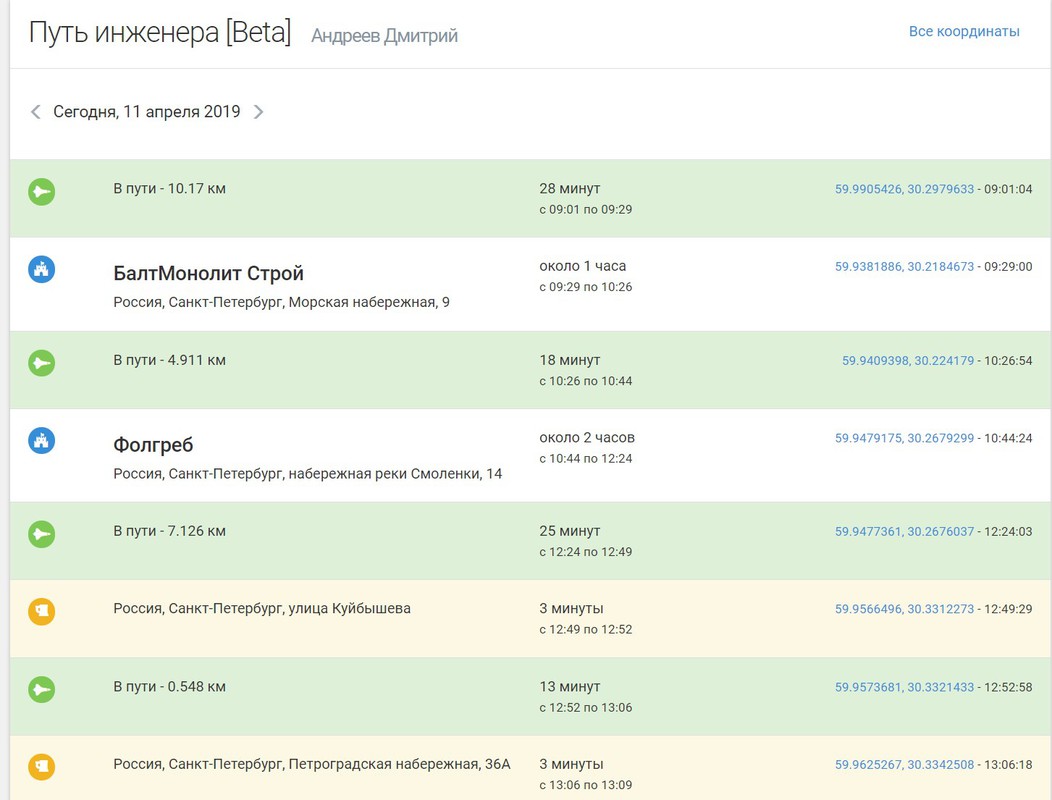Click the green travel icon for 4.911 км
This screenshot has height=800, width=1052.
point(42,363)
